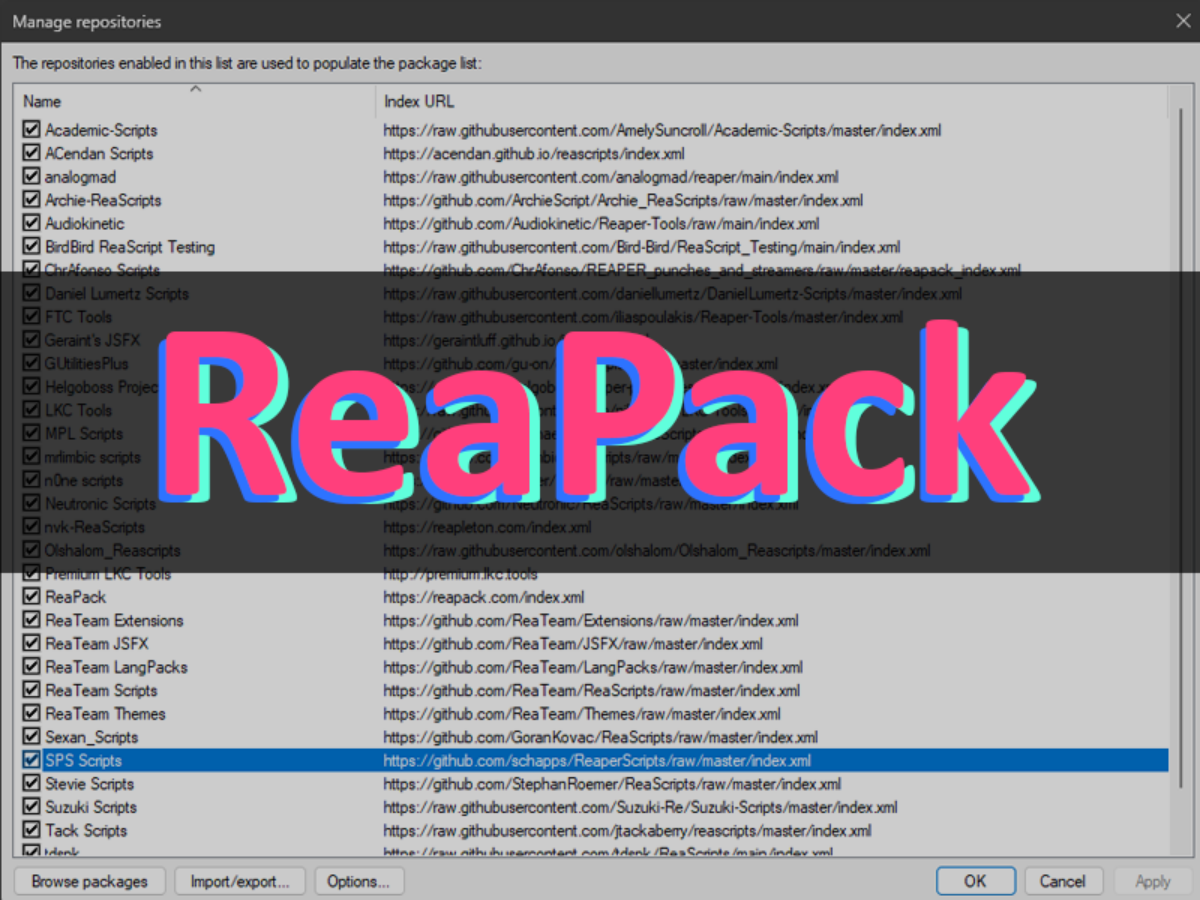Click the analogmad repository name
The image size is (1200, 900).
tap(80, 177)
